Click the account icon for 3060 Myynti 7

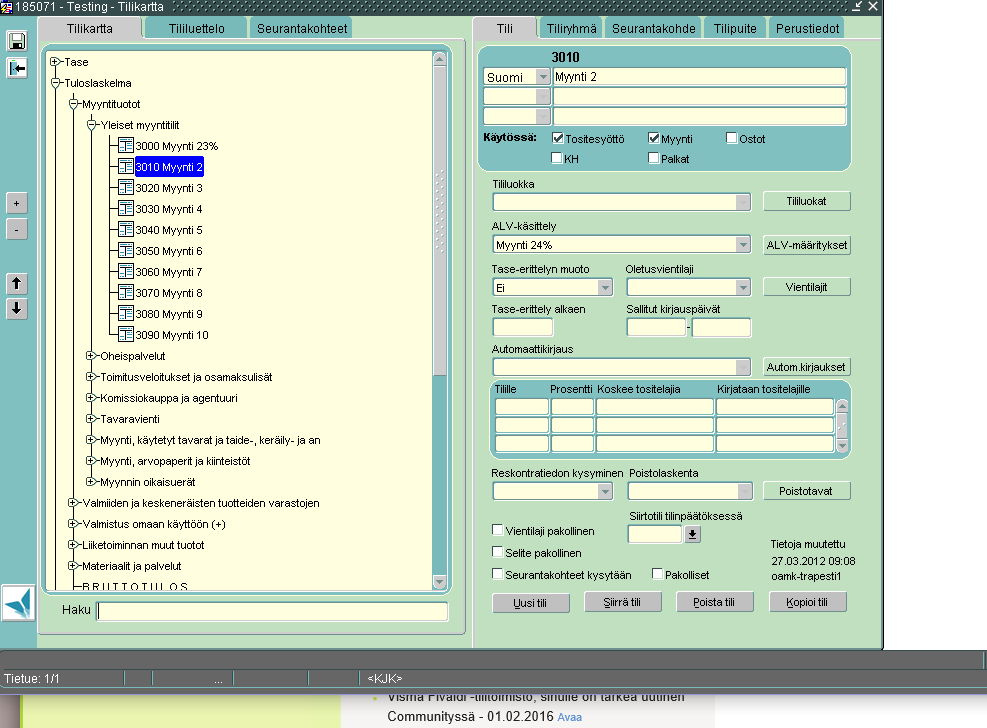126,271
